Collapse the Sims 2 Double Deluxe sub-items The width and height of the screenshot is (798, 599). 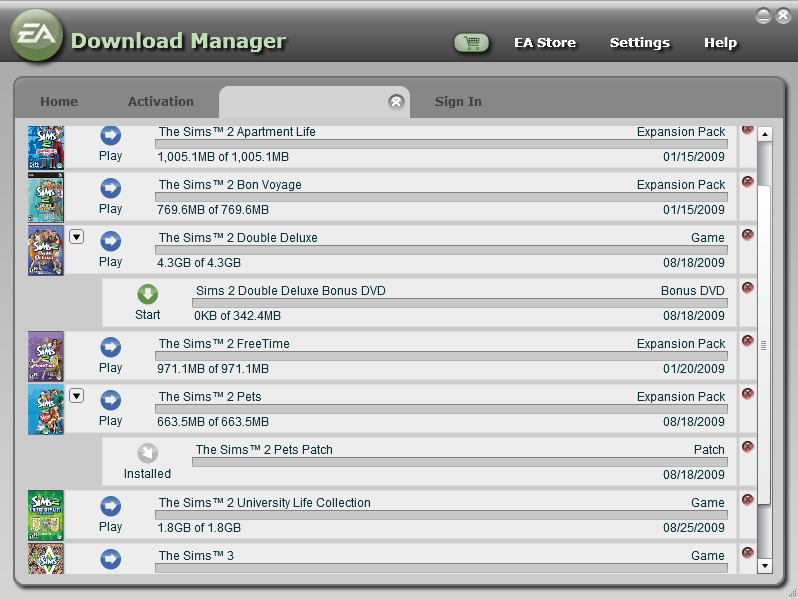76,237
